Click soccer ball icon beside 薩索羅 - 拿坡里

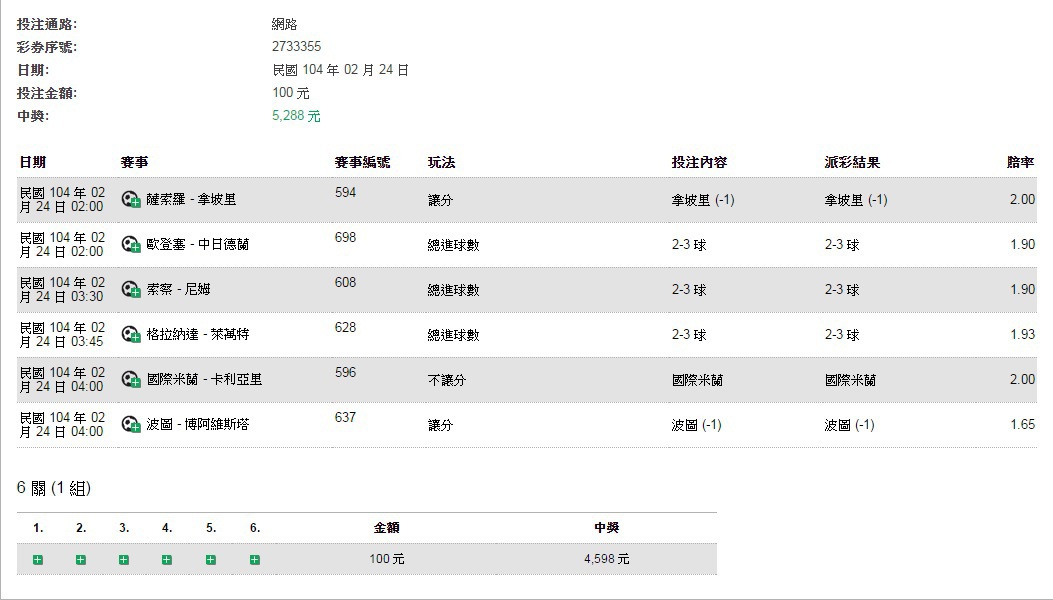point(131,200)
